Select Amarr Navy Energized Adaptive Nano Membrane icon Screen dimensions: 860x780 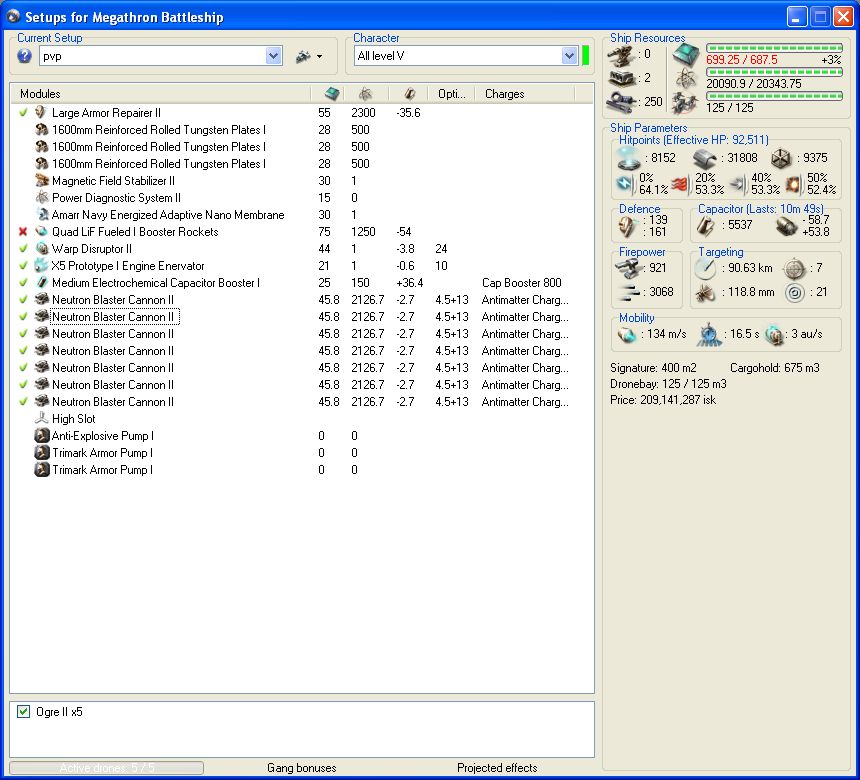pyautogui.click(x=42, y=214)
